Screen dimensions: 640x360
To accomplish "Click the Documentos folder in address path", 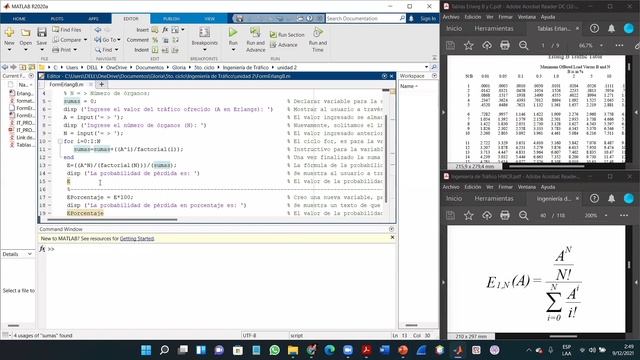I will (x=149, y=67).
